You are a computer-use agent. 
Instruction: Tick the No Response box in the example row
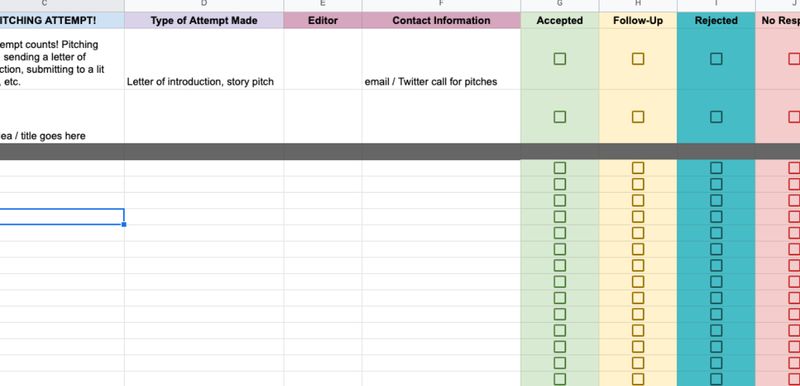[x=794, y=59]
